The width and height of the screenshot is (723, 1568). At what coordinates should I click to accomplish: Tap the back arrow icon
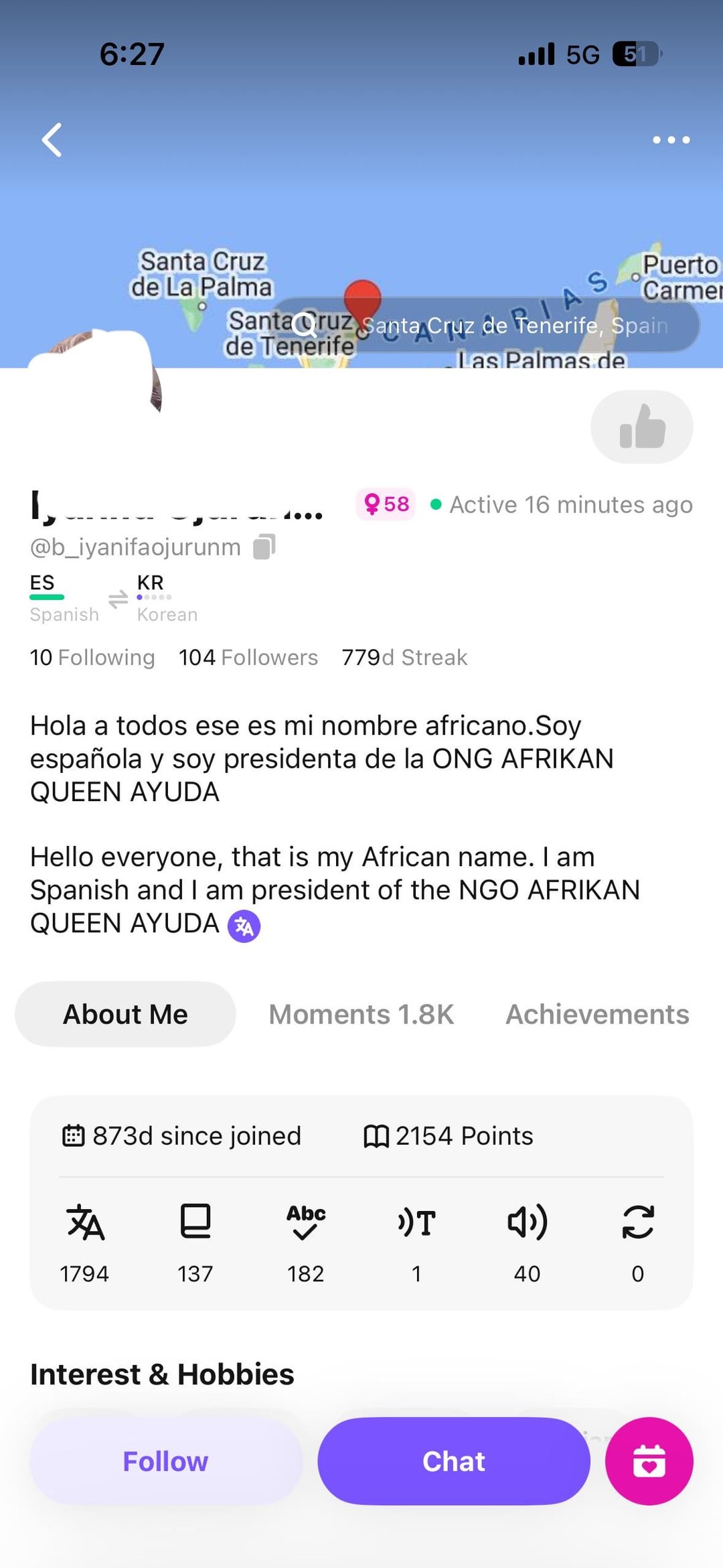[52, 140]
